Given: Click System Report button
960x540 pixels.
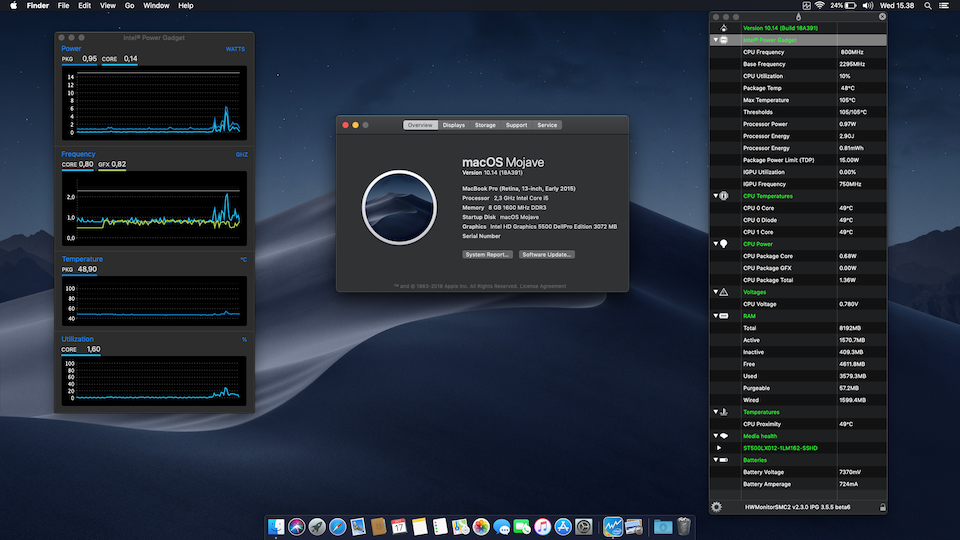Looking at the screenshot, I should 487,255.
